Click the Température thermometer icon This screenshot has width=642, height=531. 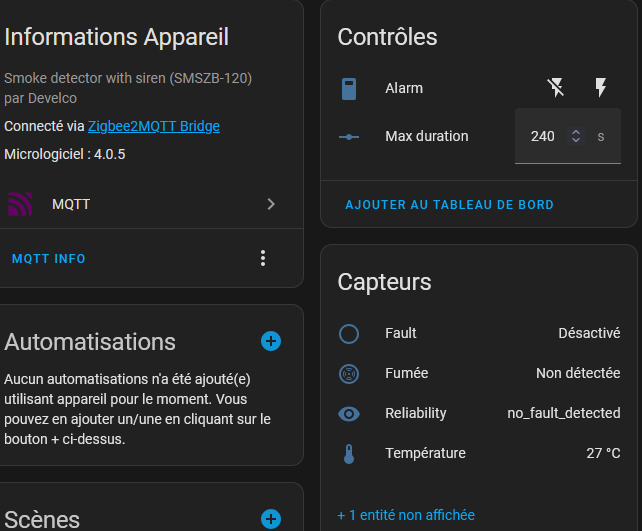coord(349,454)
